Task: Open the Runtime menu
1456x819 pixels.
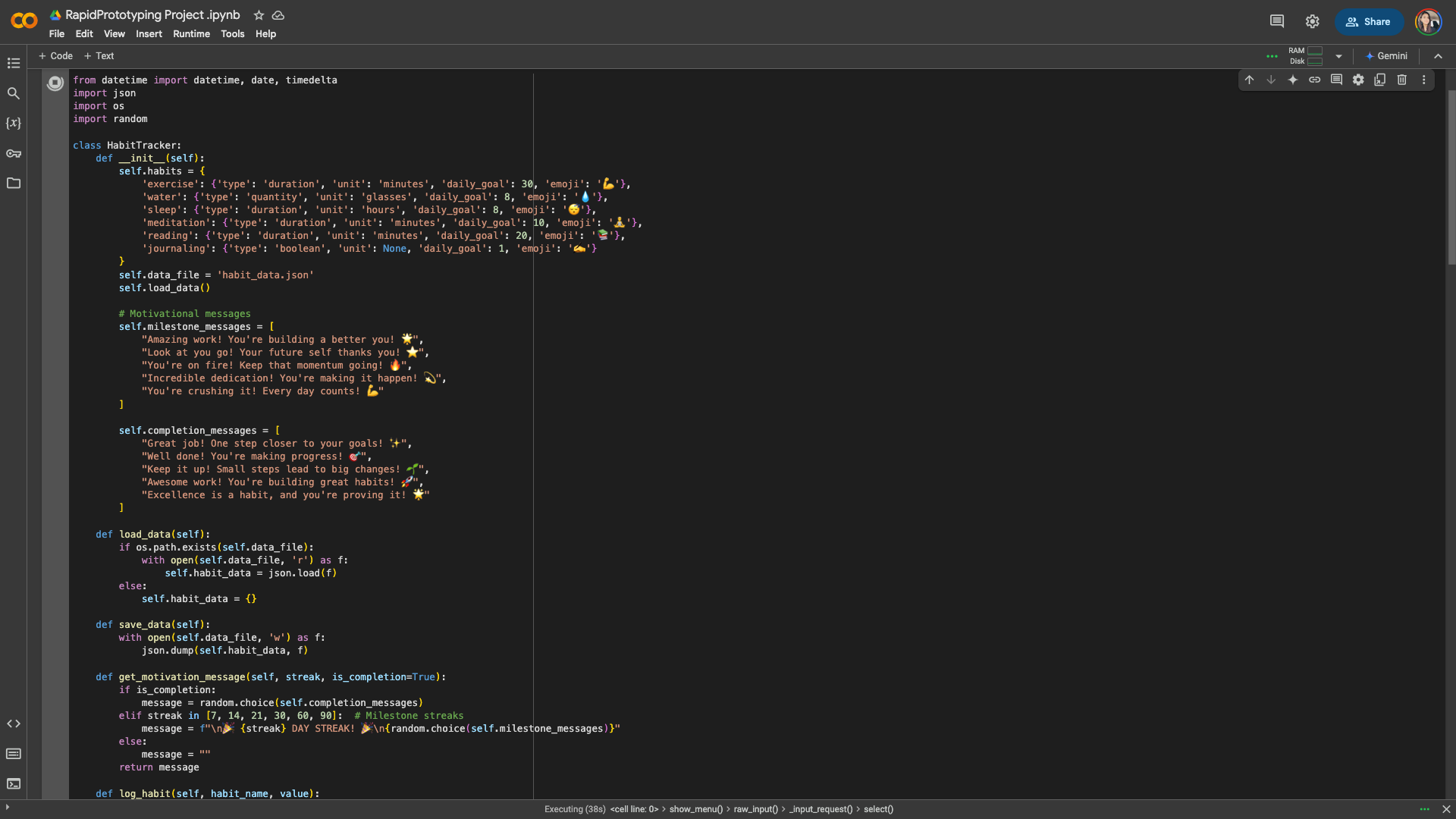Action: pos(191,34)
